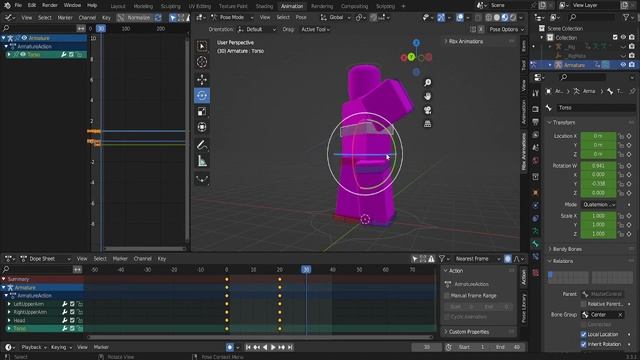Open the Blender logo menu

(7, 5)
